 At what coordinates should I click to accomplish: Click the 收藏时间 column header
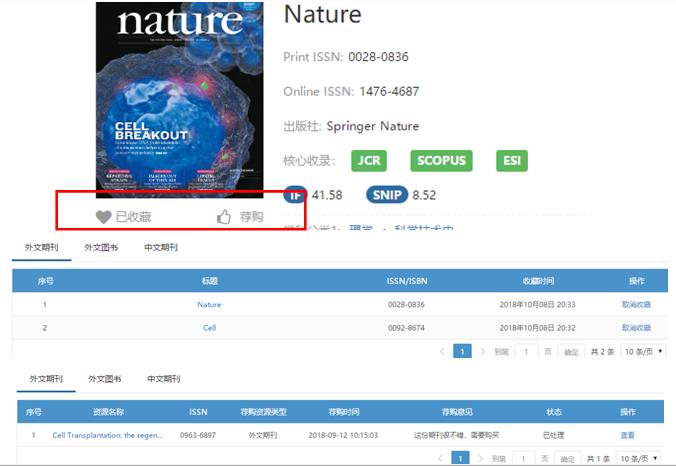pos(538,281)
